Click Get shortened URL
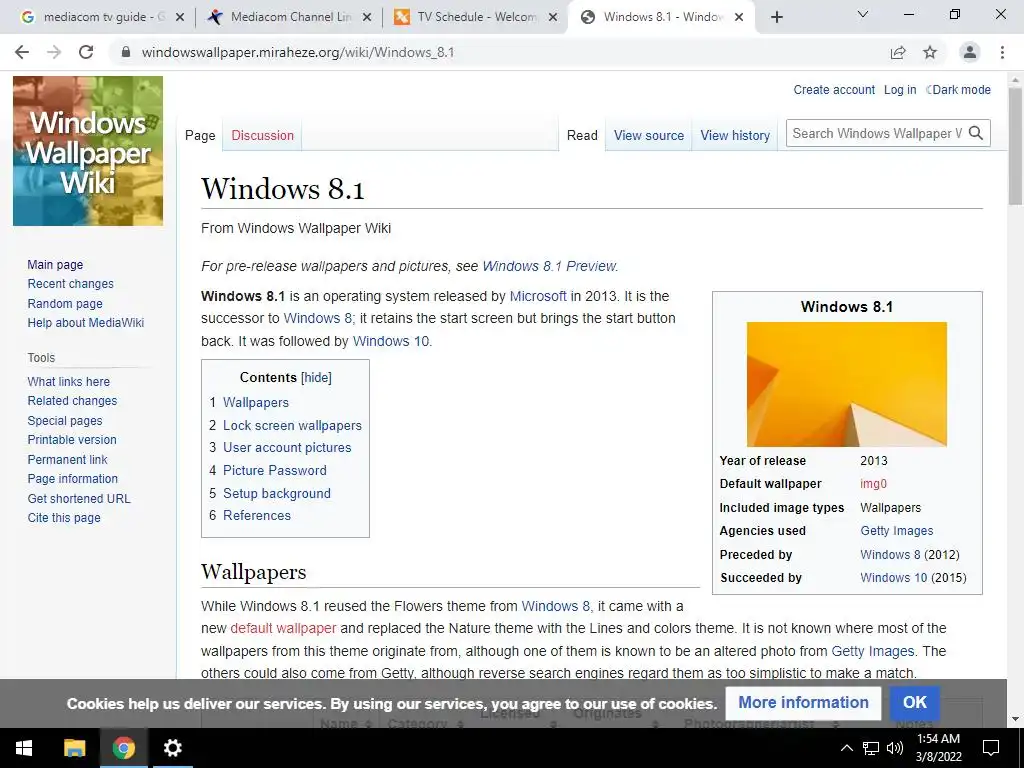The image size is (1024, 768). 79,498
